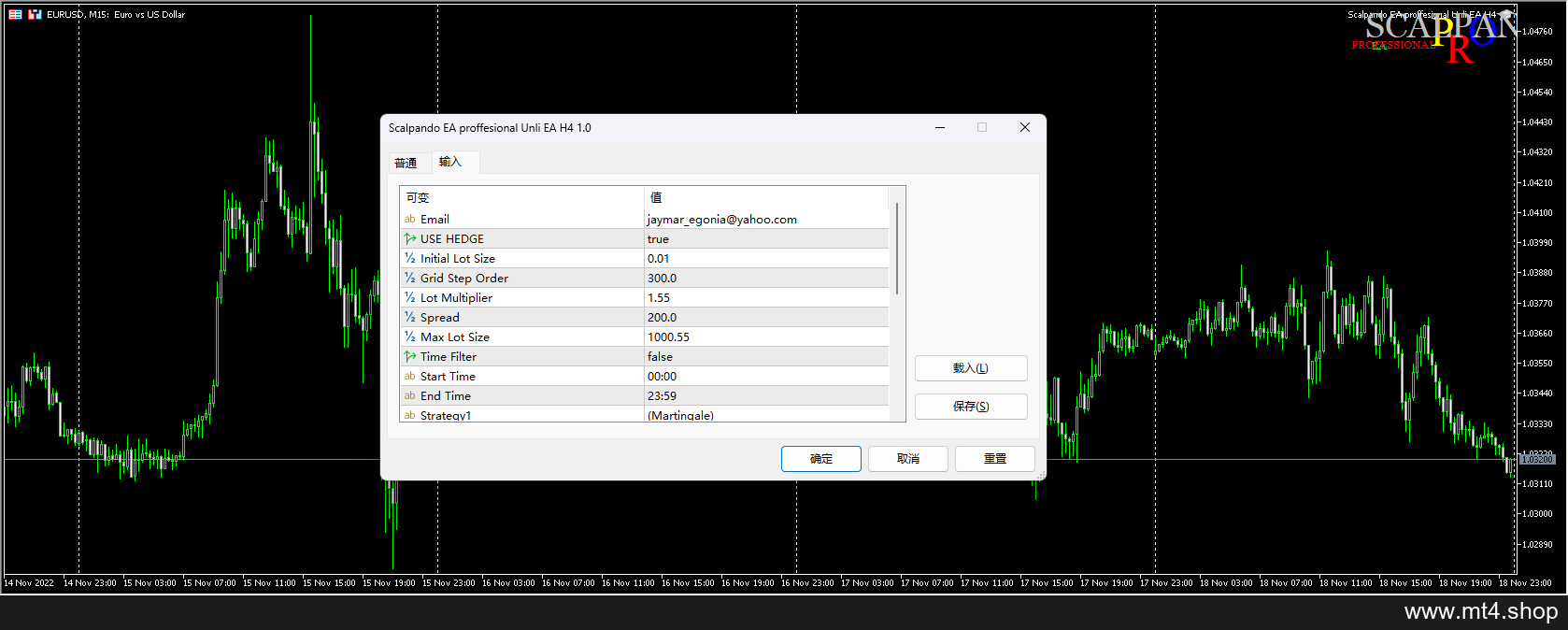Click the End Time string type icon

click(409, 396)
